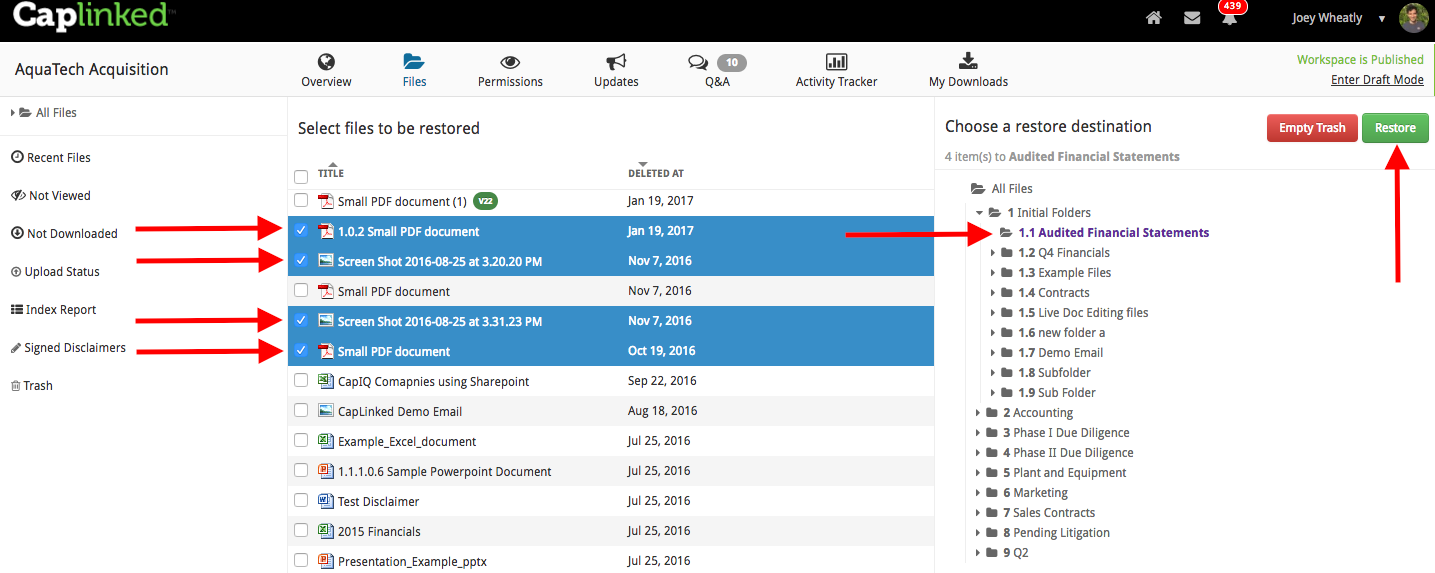This screenshot has width=1435, height=573.
Task: Expand the 2 Accounting folder arrow
Action: click(978, 413)
